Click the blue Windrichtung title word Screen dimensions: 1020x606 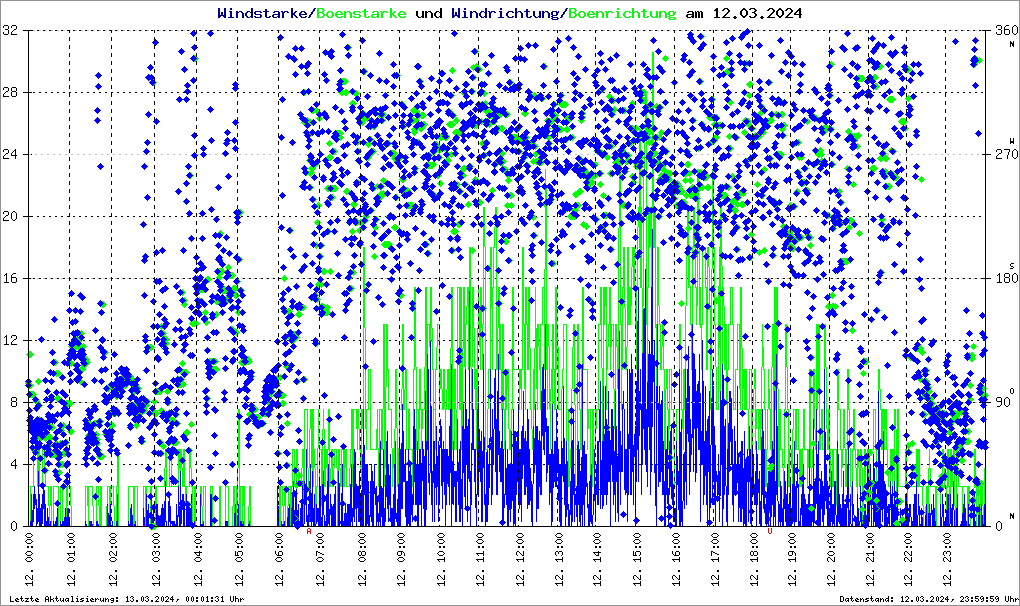505,13
